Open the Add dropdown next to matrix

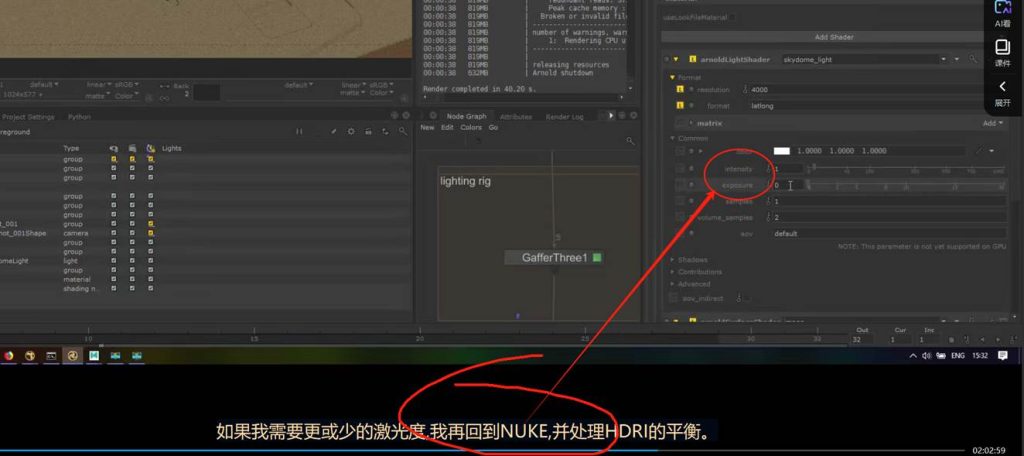991,123
